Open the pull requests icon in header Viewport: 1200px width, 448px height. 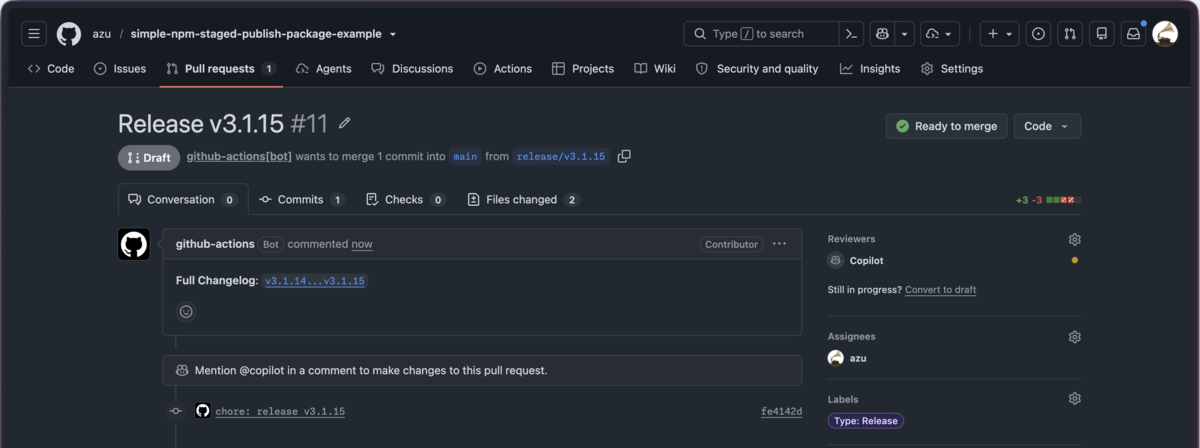[1070, 34]
